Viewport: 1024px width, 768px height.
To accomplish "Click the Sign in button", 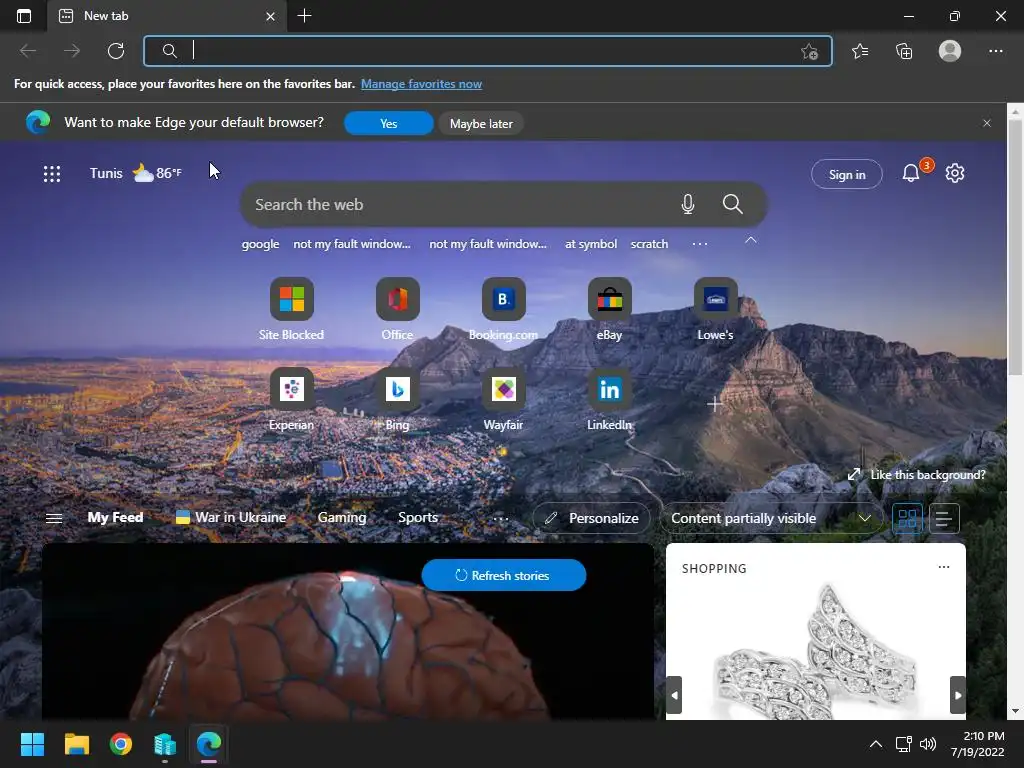I will 847,174.
